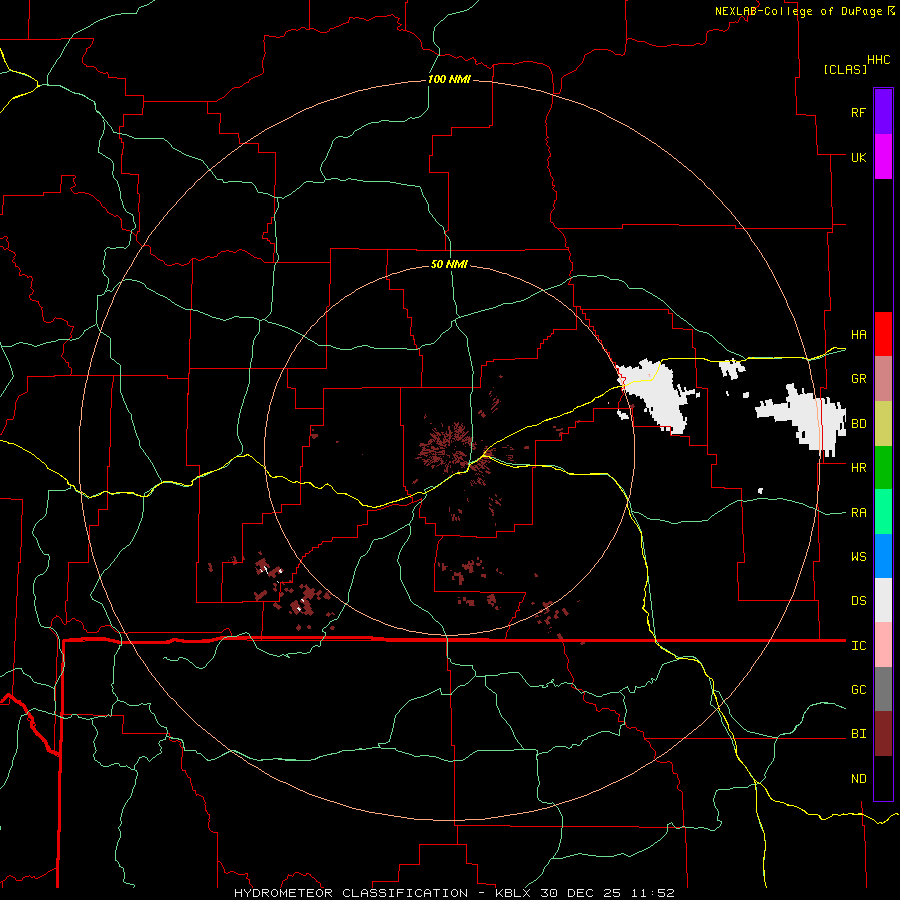Click the RF purple legend swatch
This screenshot has width=900, height=900.
point(883,112)
